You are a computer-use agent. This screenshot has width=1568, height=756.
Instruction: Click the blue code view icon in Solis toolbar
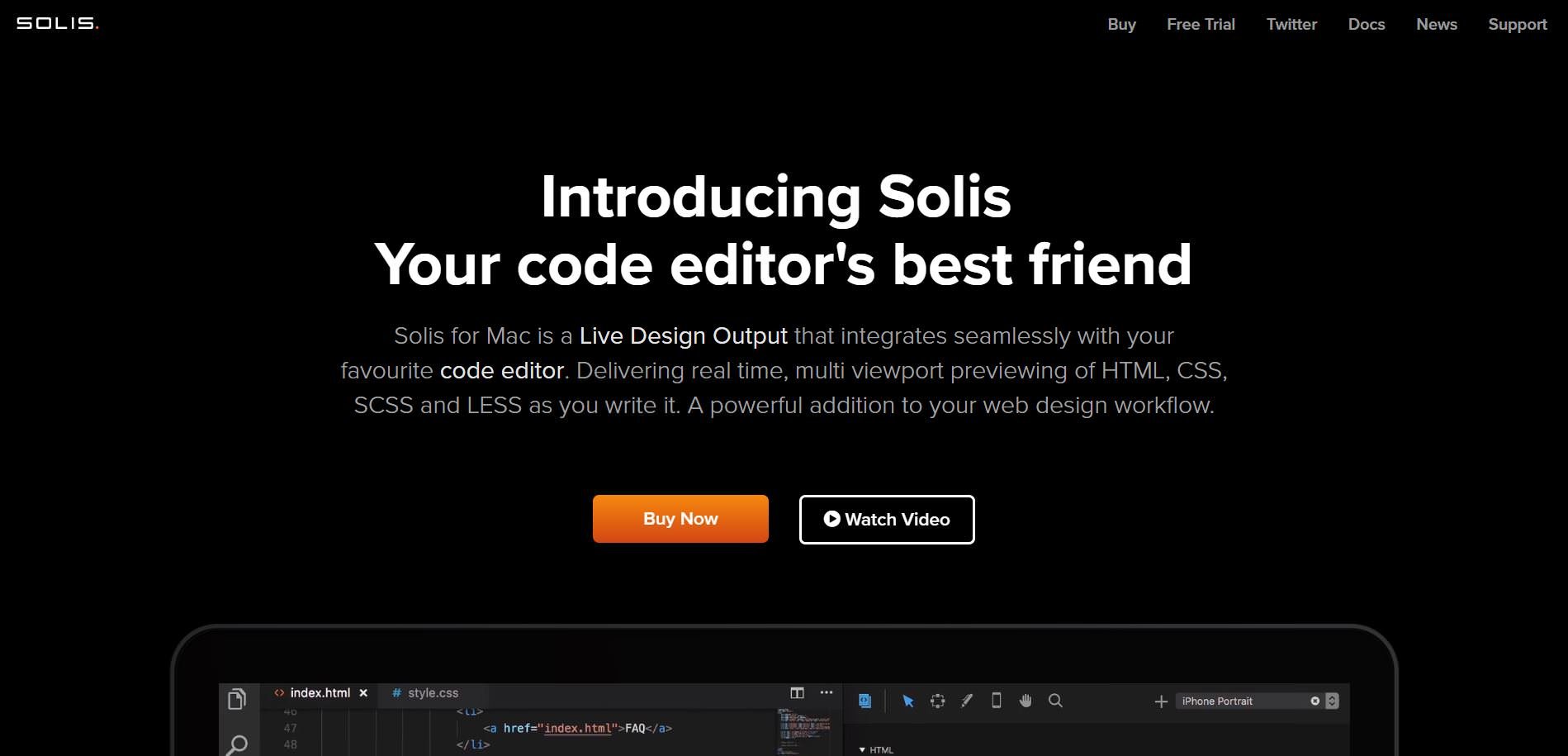pos(865,701)
